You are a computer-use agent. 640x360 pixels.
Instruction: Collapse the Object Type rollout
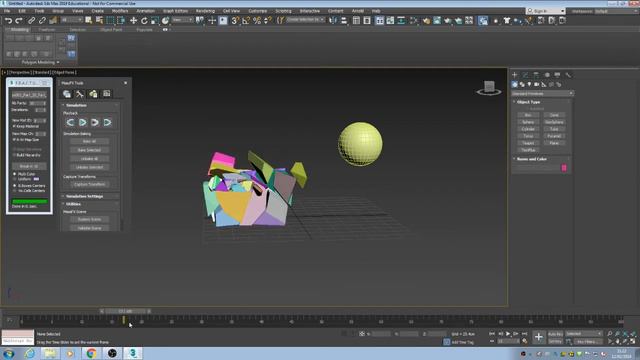[528, 102]
